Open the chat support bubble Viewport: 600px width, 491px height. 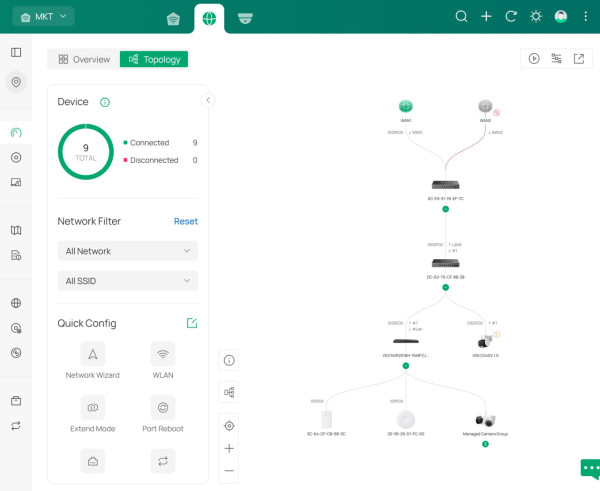pyautogui.click(x=589, y=470)
